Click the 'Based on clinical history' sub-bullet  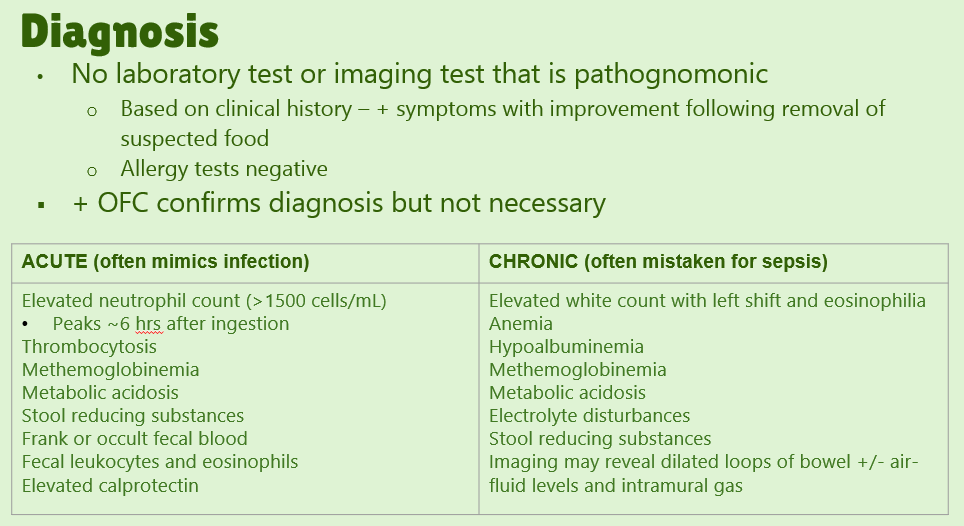pos(502,108)
